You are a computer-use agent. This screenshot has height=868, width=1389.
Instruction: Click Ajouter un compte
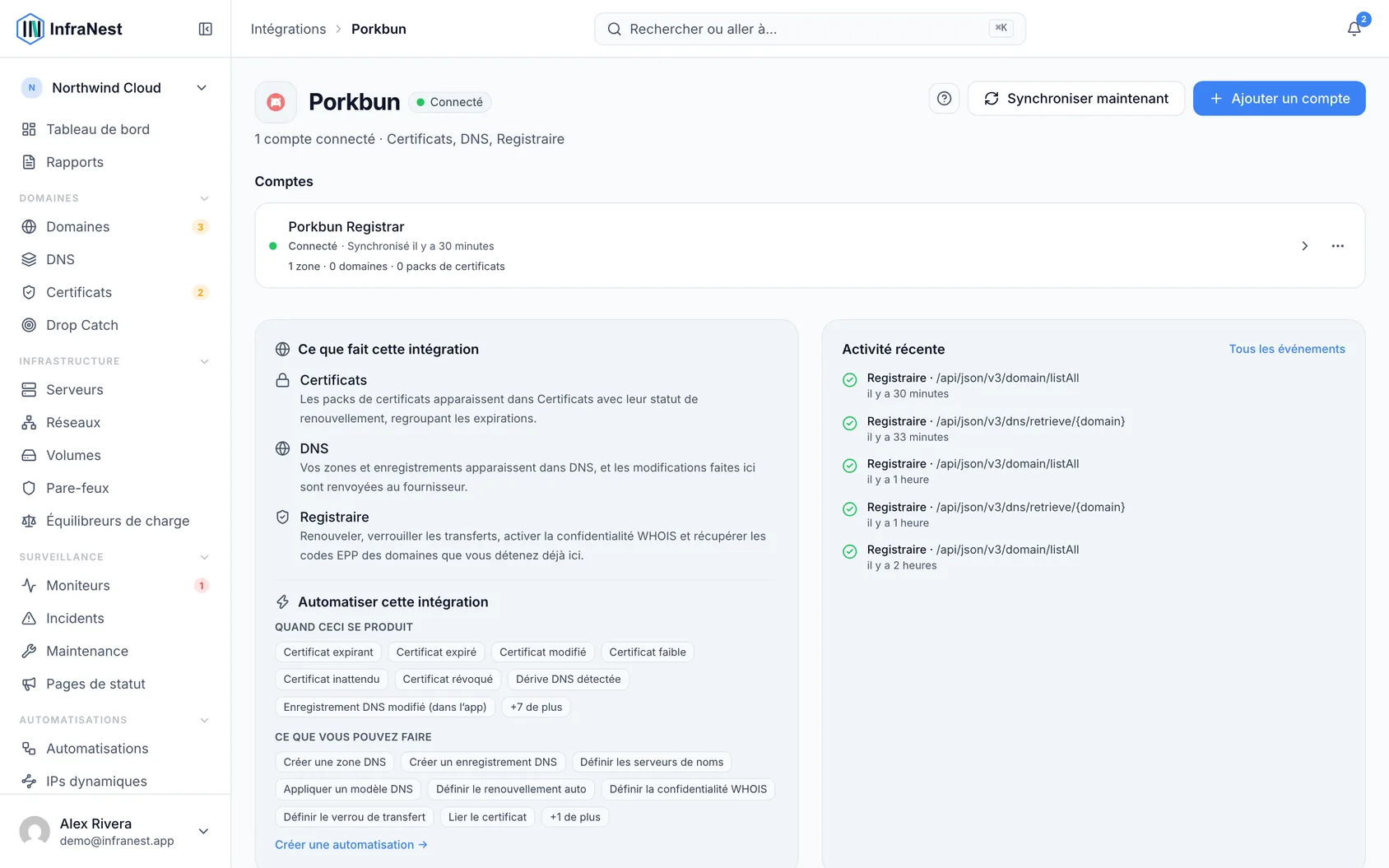[1280, 99]
